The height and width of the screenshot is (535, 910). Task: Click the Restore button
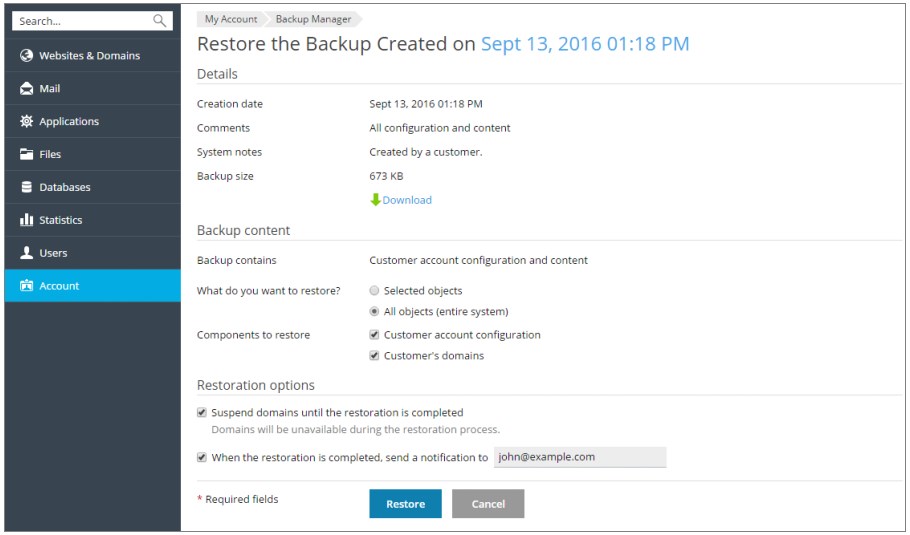(x=405, y=504)
